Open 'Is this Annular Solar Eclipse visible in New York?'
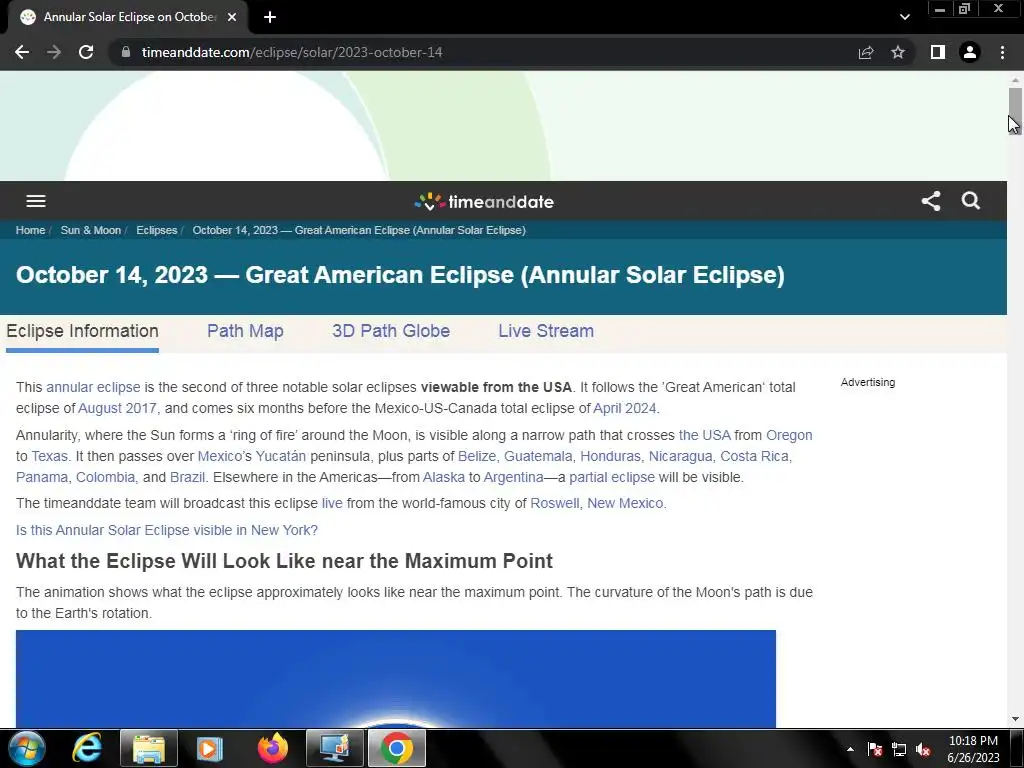1024x768 pixels. point(167,530)
